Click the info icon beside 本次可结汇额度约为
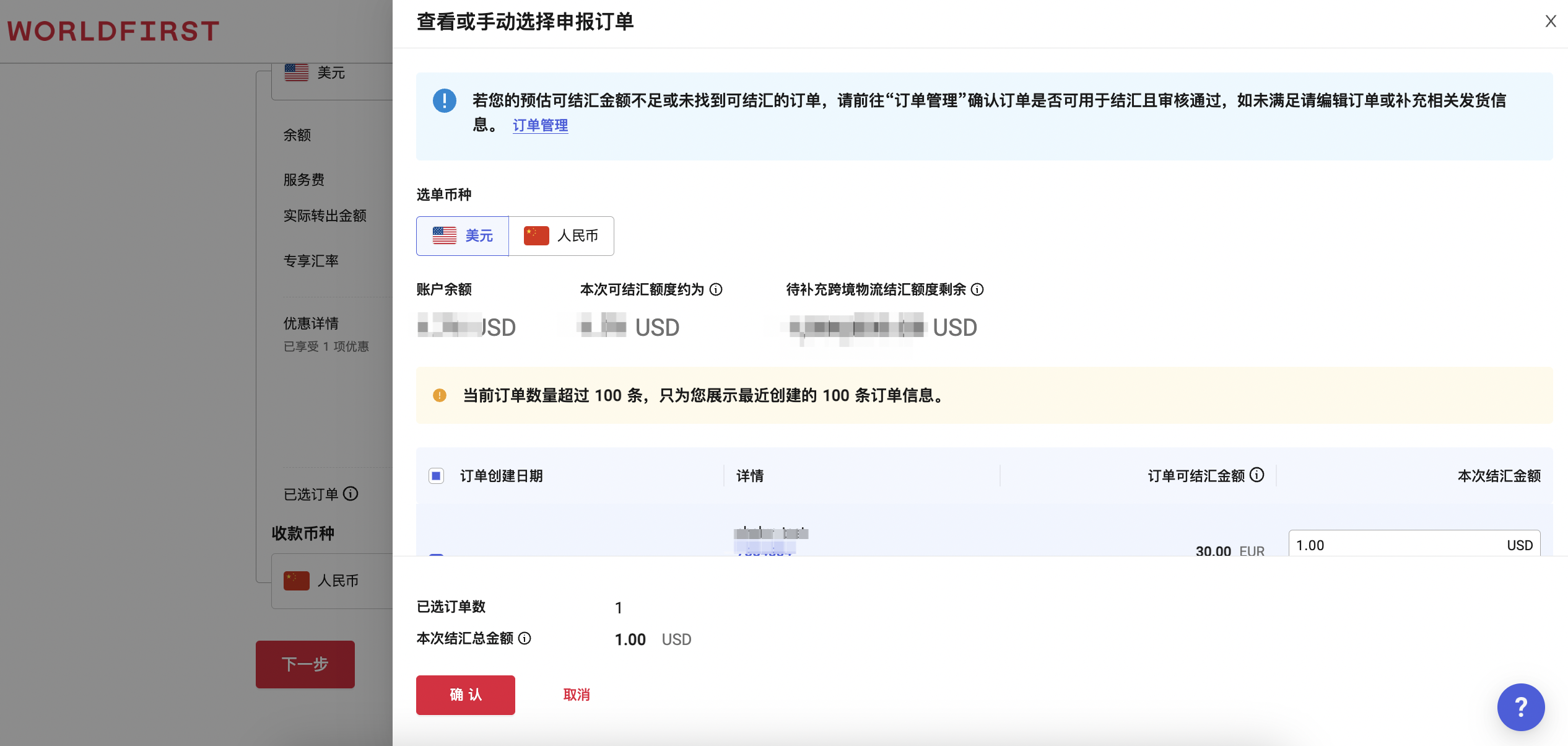This screenshot has height=746, width=1568. tap(716, 289)
